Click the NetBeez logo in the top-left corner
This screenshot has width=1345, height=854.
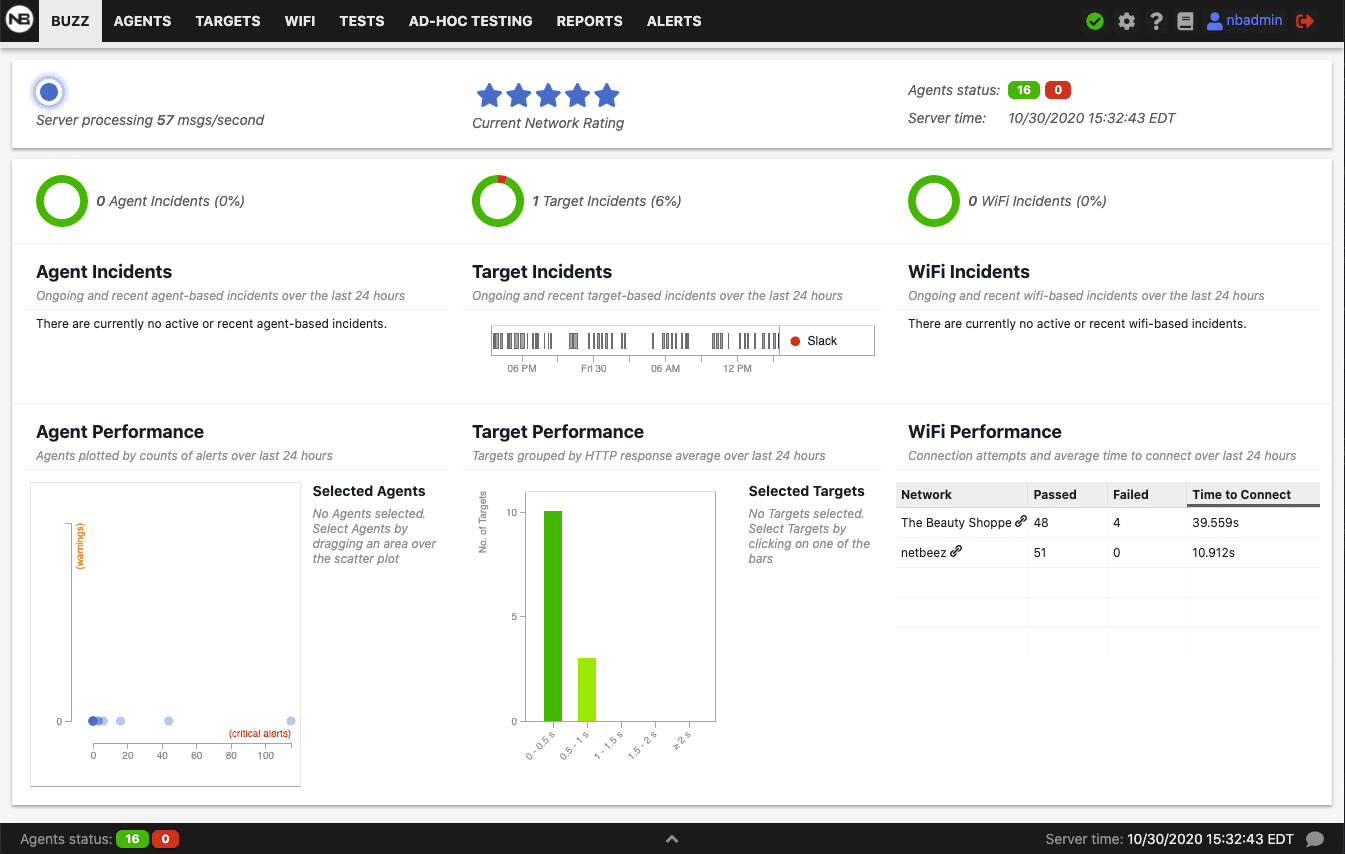pyautogui.click(x=18, y=20)
